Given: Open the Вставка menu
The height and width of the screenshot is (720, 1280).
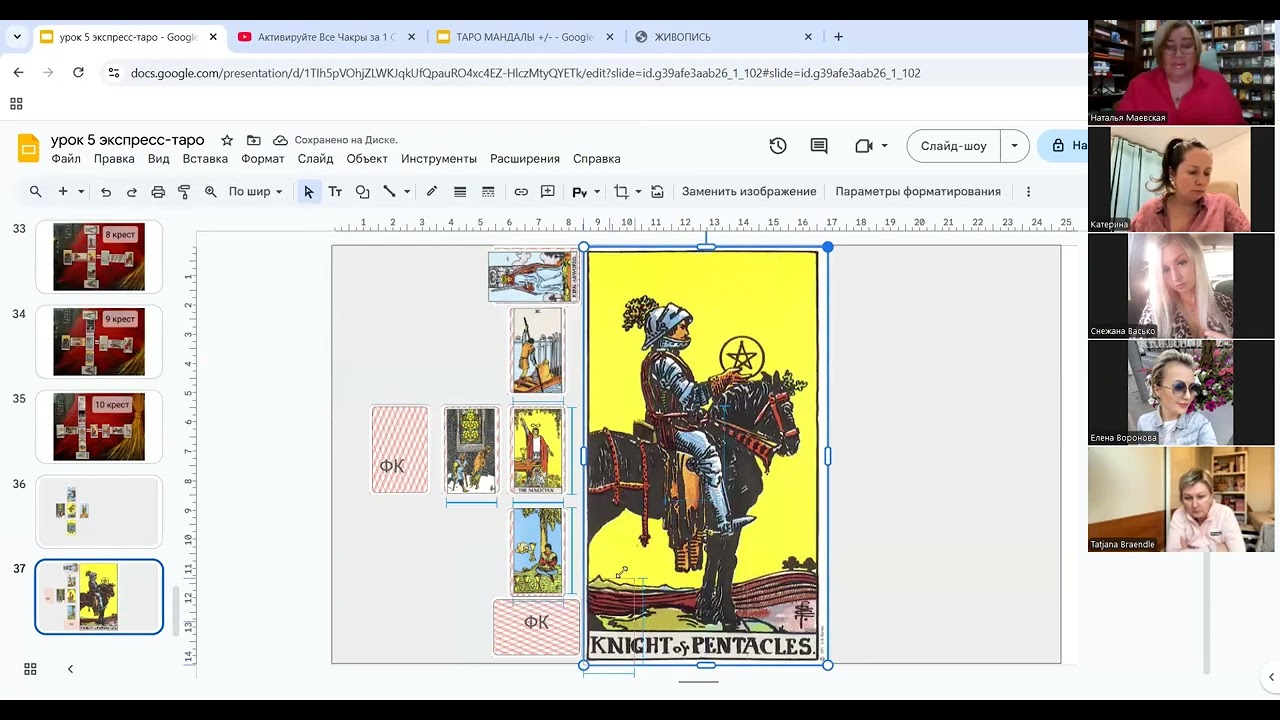Looking at the screenshot, I should [205, 159].
